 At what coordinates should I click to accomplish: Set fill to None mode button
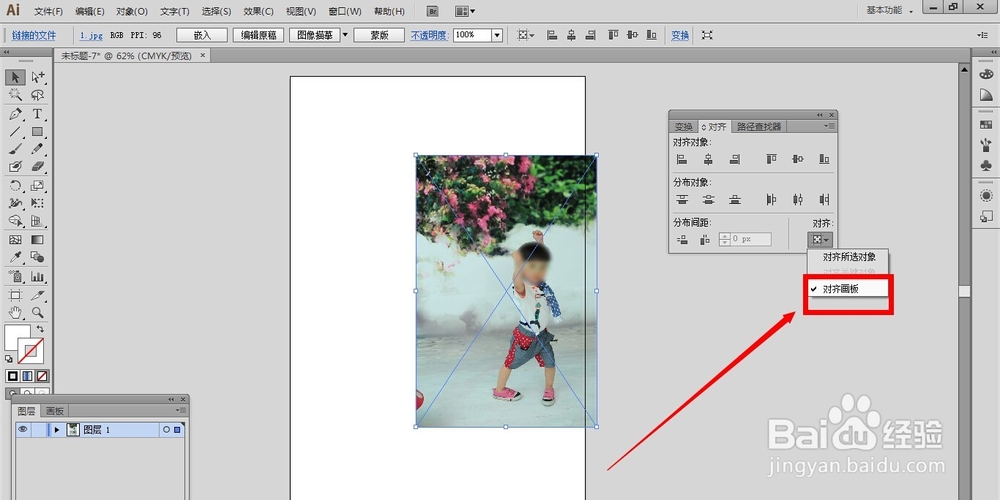pyautogui.click(x=42, y=376)
